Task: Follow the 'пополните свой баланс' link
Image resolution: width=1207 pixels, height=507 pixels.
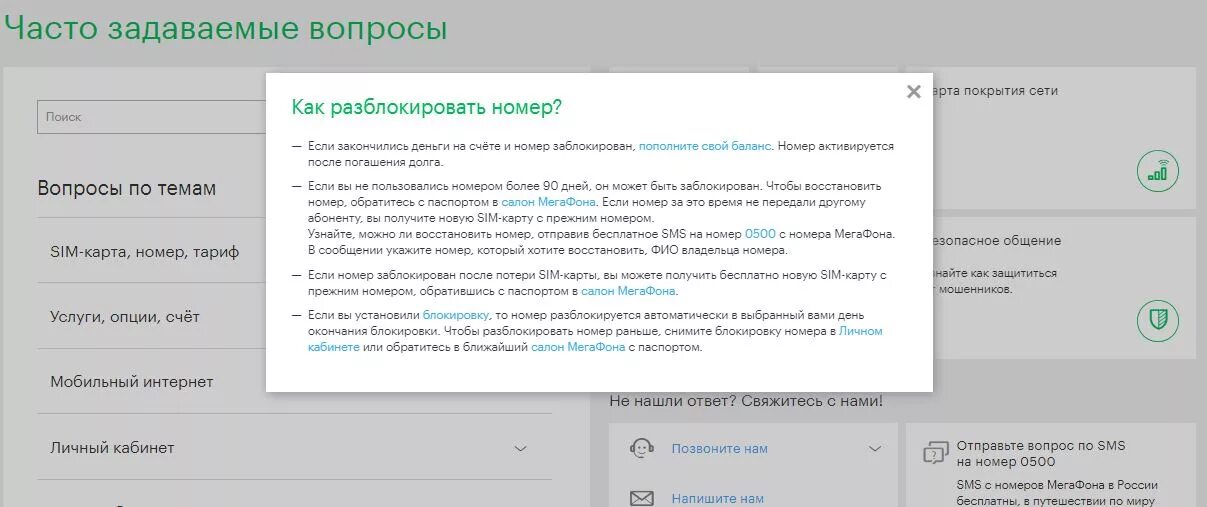Action: [705, 146]
